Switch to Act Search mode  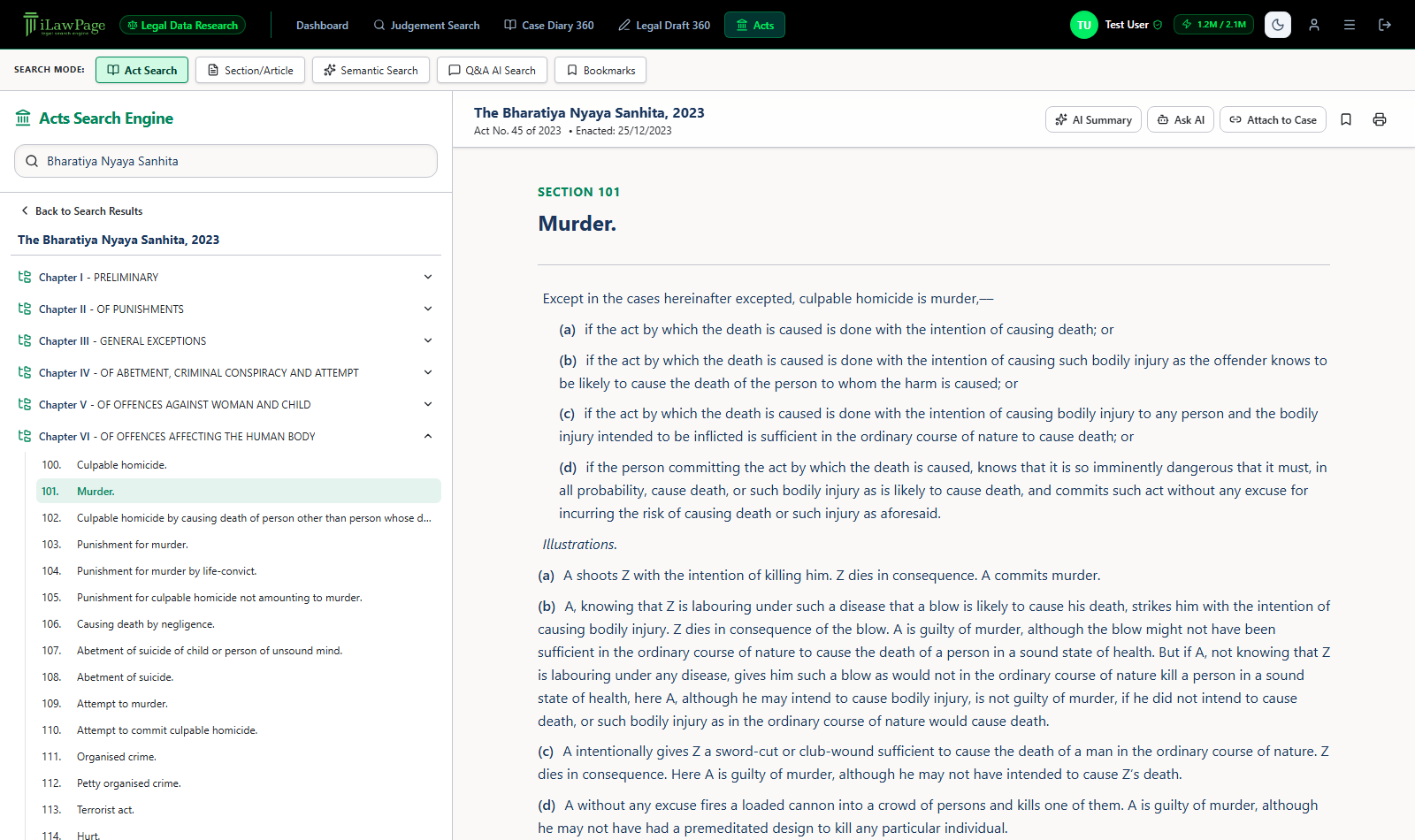(x=141, y=70)
